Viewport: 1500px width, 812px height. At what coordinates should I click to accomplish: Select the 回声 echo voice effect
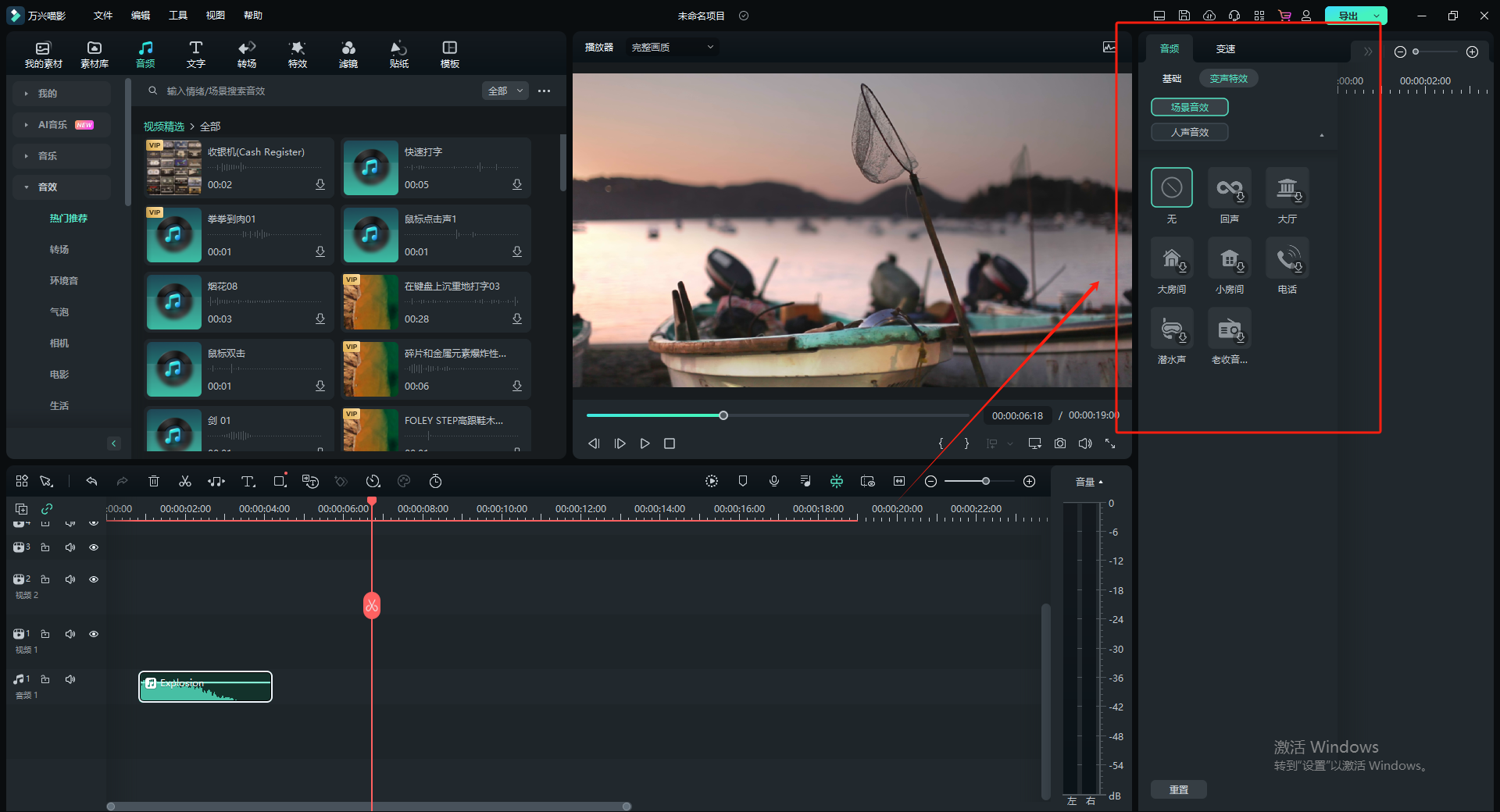pos(1229,188)
